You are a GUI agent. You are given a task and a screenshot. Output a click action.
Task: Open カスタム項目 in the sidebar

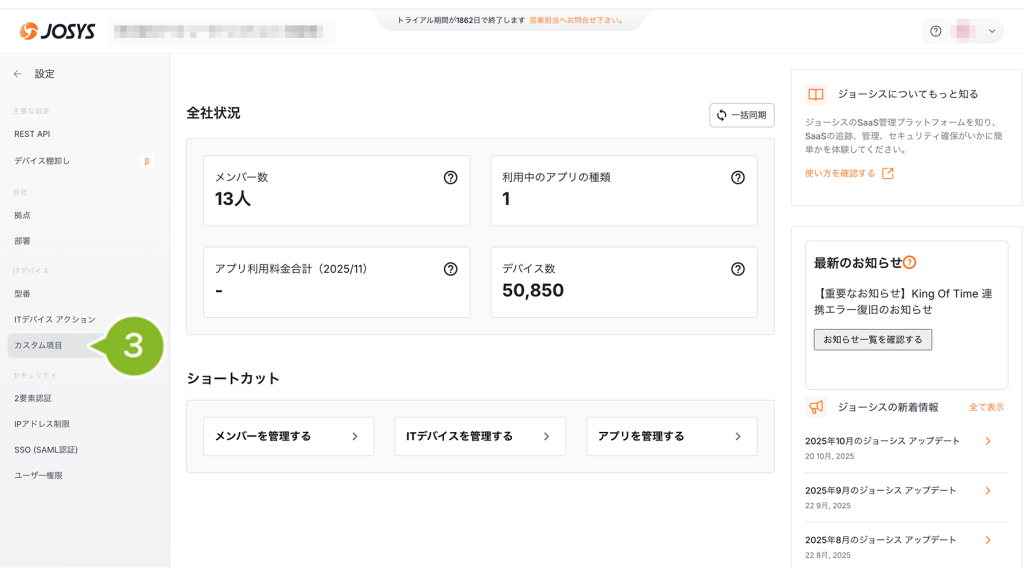(x=39, y=345)
